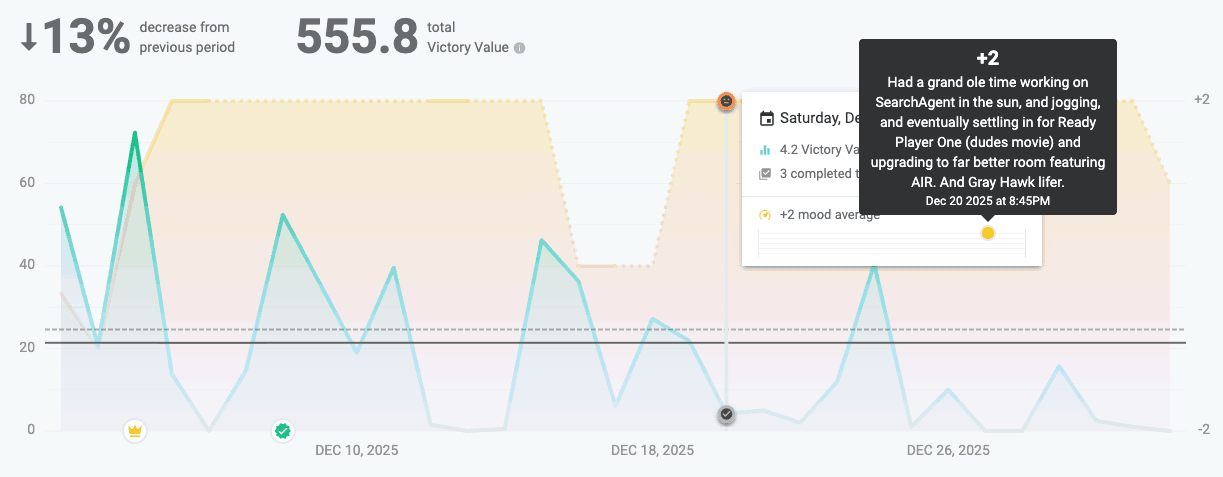Click the completed tasks checkbox icon
Viewport: 1223px width, 477px height.
(766, 174)
